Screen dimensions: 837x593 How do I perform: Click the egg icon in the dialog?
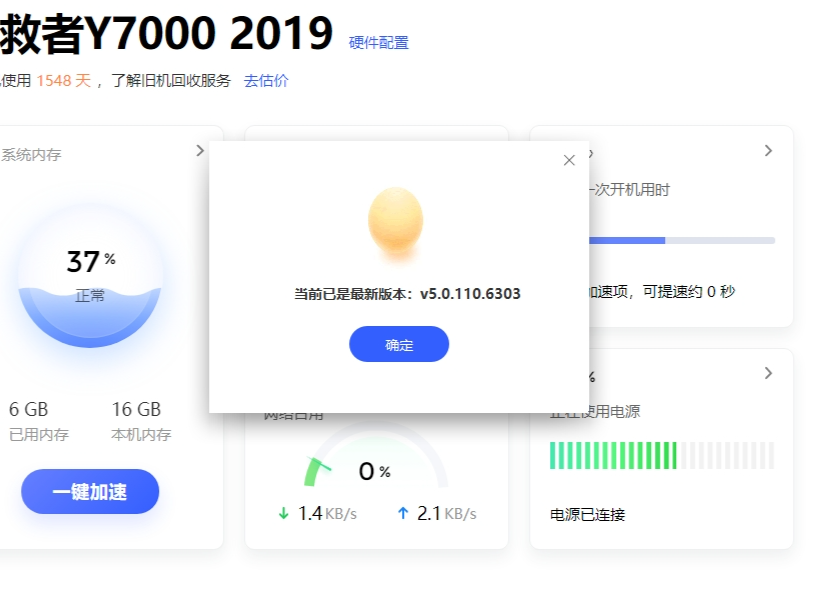click(396, 219)
